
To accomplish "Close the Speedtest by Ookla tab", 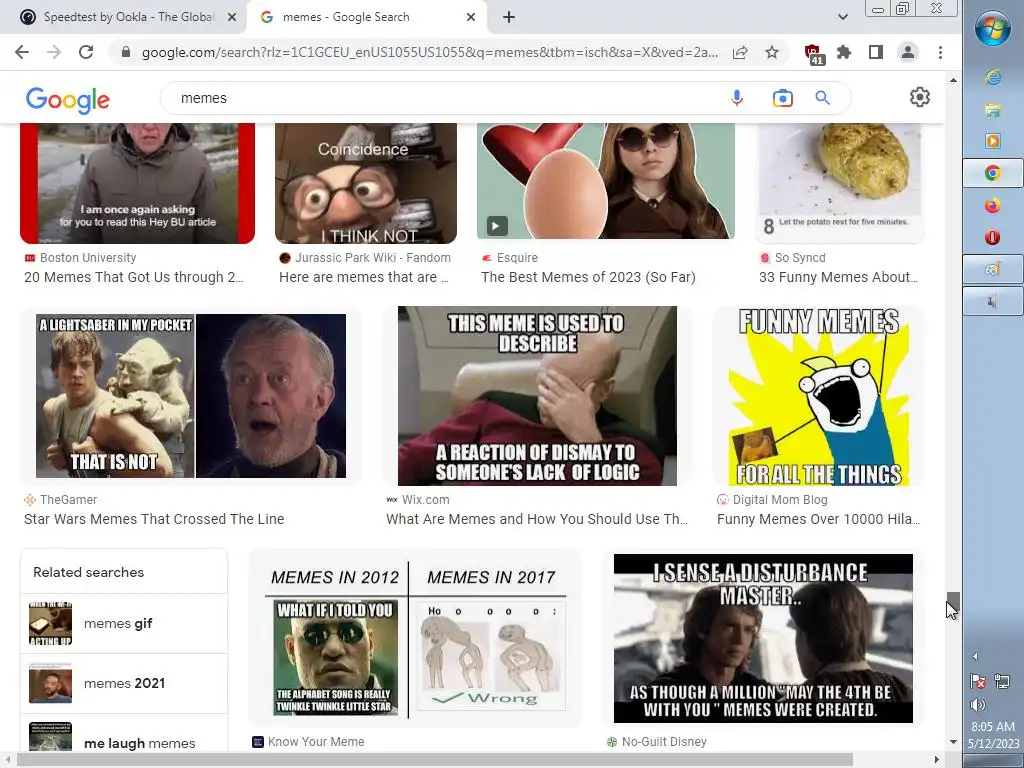I will click(232, 18).
